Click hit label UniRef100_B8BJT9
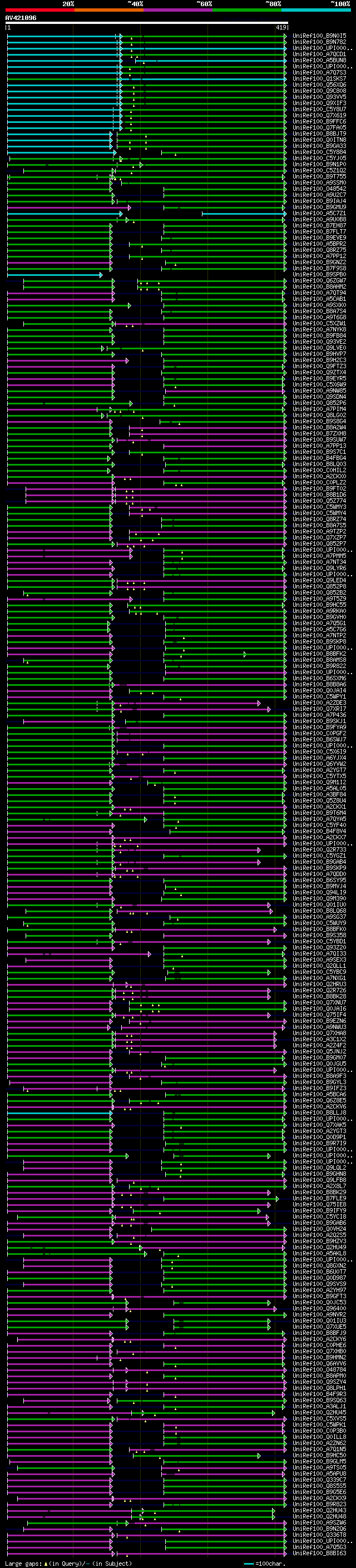The width and height of the screenshot is (356, 1568). click(319, 134)
